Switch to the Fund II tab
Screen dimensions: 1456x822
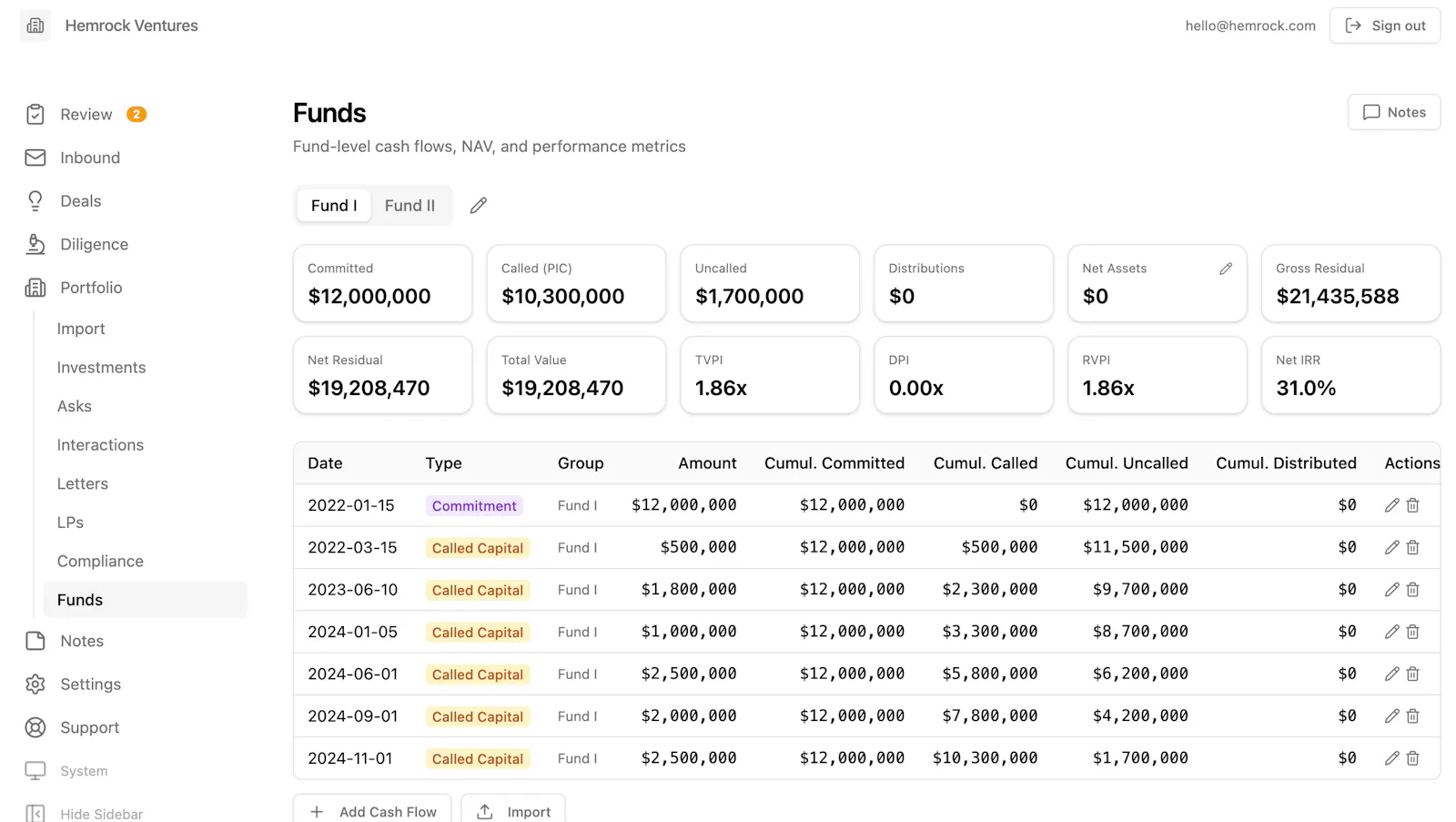pyautogui.click(x=409, y=206)
